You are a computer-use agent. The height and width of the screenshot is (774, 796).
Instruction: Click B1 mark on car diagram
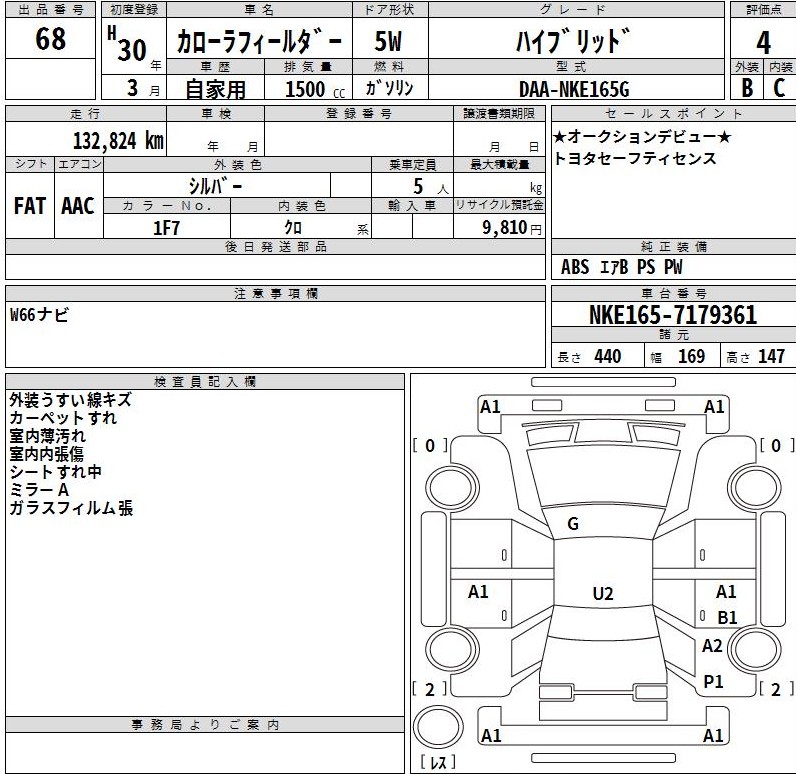(727, 618)
